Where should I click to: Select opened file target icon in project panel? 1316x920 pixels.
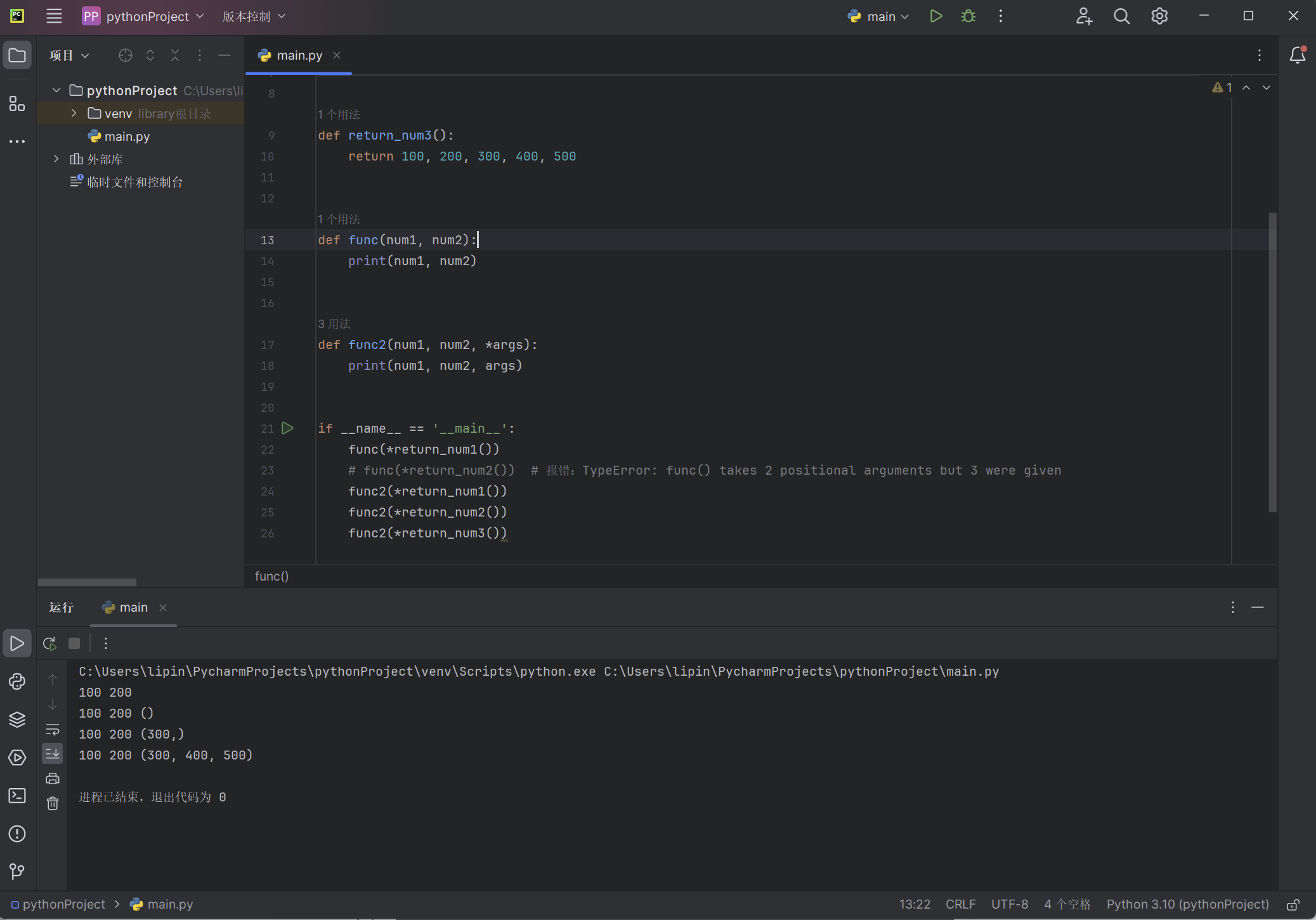126,55
